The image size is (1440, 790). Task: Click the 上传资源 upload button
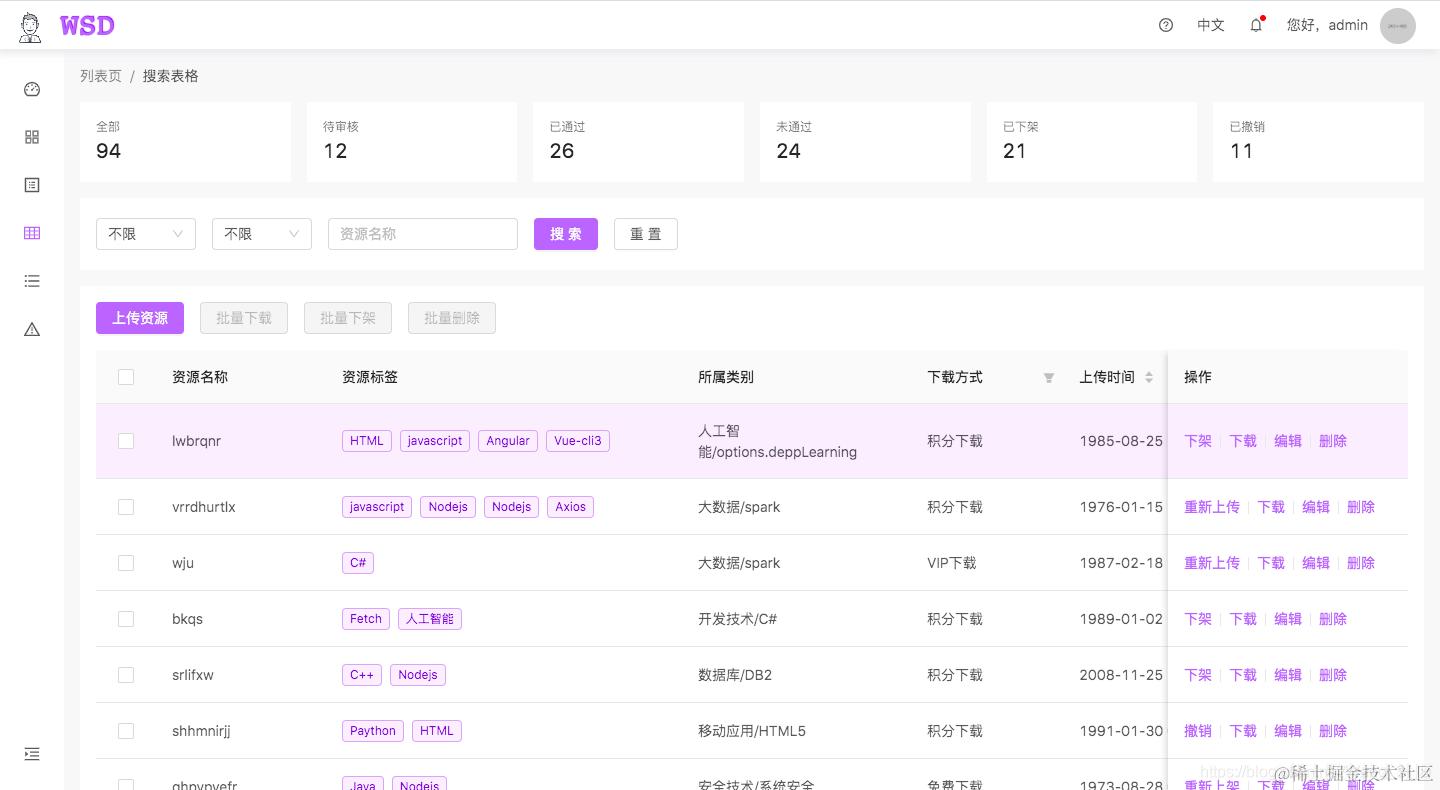click(139, 317)
